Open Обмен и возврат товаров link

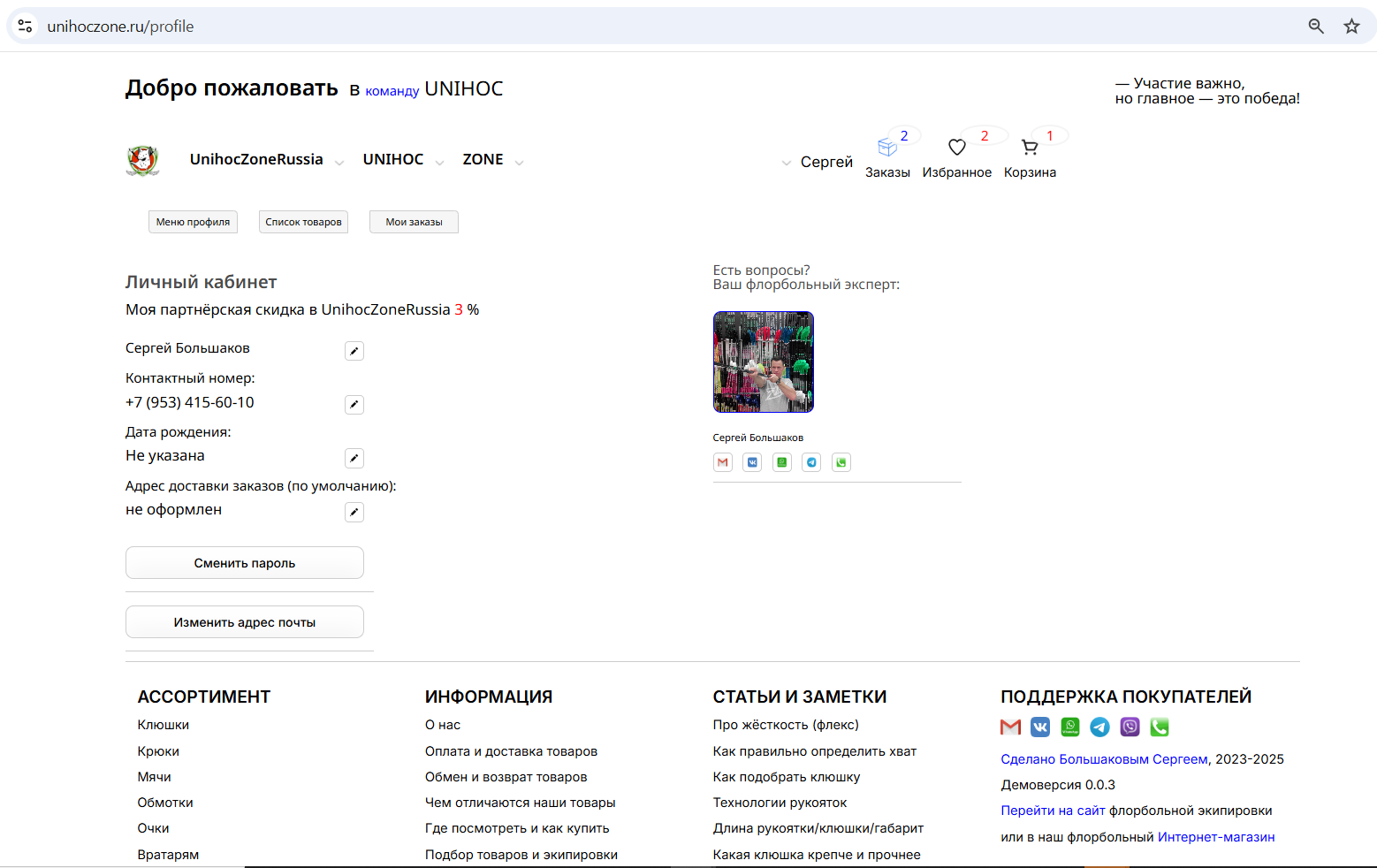coord(506,777)
